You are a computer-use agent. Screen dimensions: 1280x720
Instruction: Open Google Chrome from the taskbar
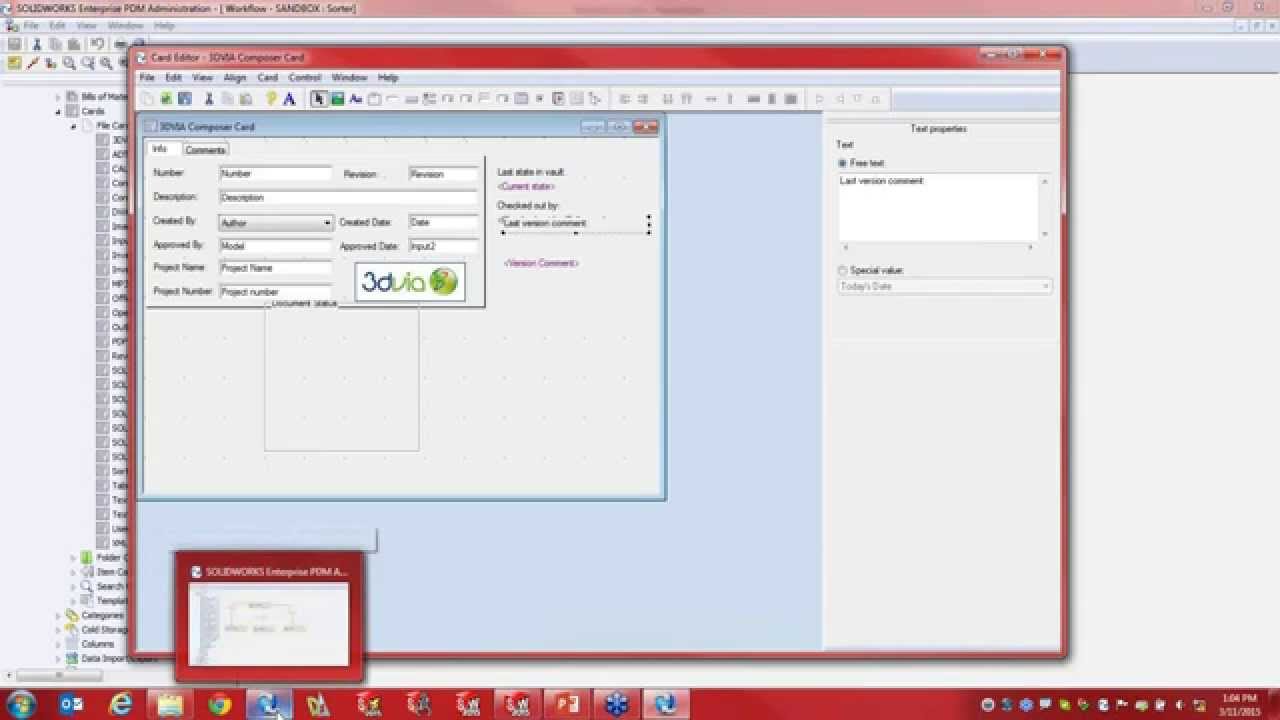[x=220, y=704]
